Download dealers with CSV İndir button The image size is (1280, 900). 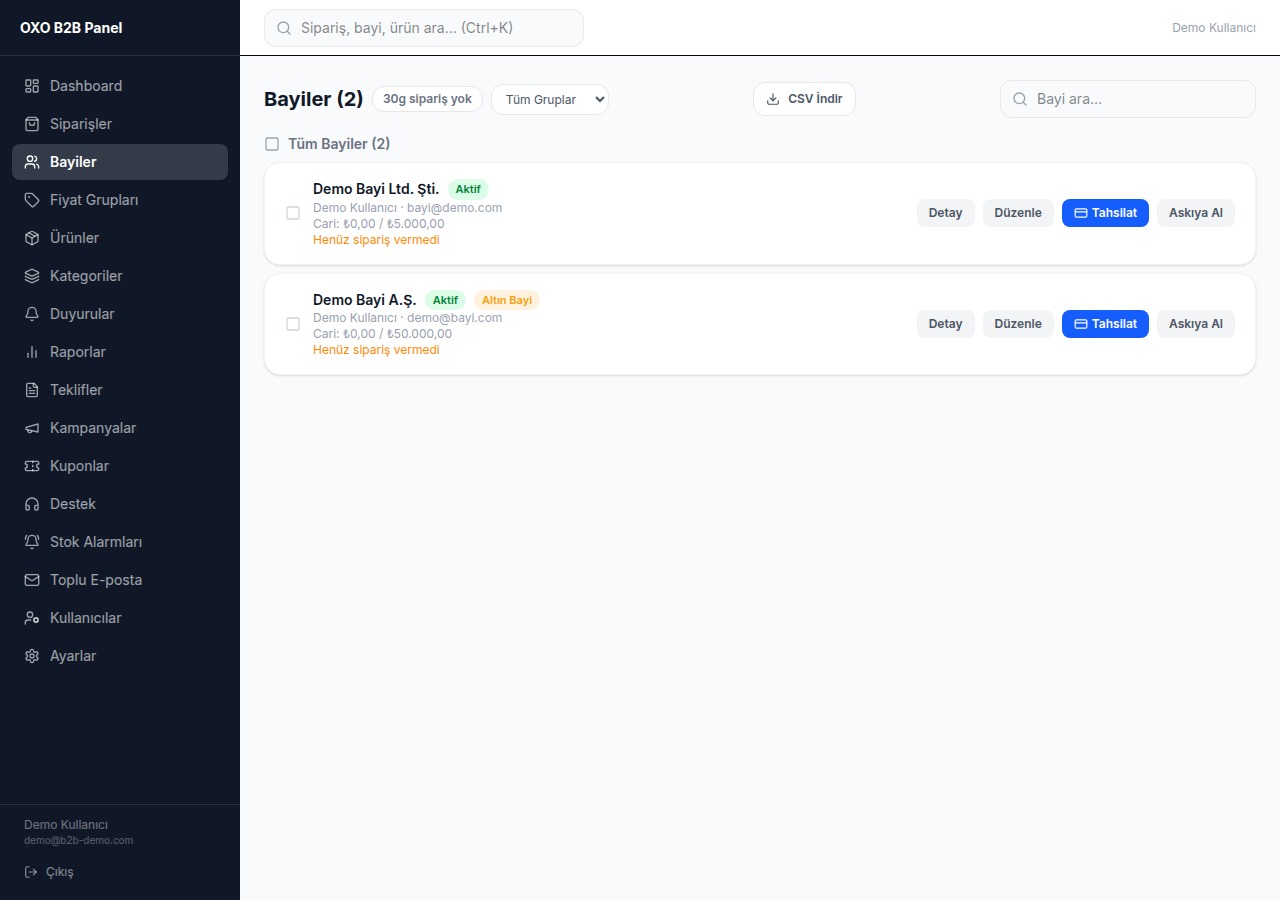804,99
